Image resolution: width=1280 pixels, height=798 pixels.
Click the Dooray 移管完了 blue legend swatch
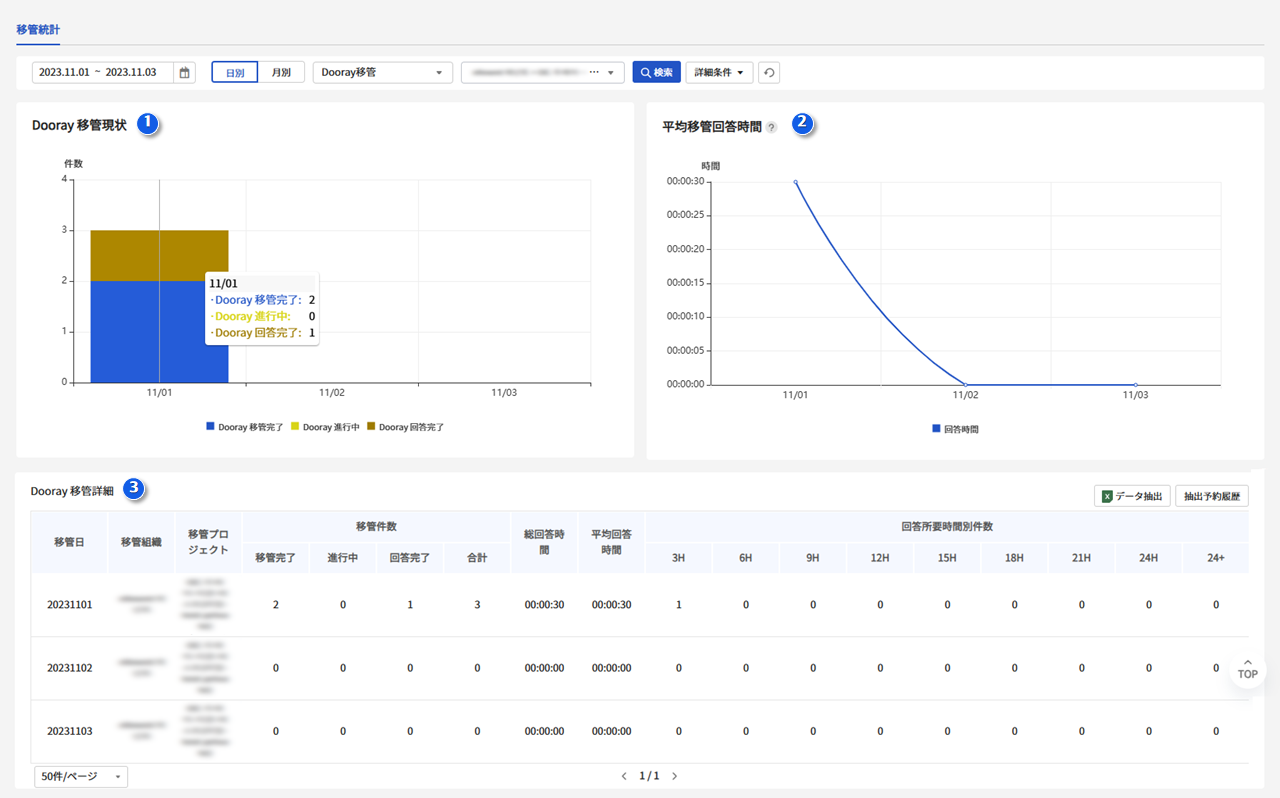[210, 427]
